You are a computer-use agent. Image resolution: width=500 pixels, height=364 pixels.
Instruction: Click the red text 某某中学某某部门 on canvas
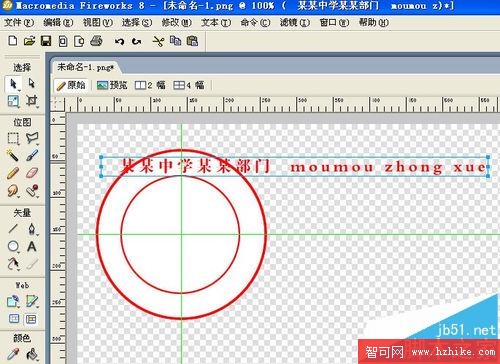coord(195,166)
